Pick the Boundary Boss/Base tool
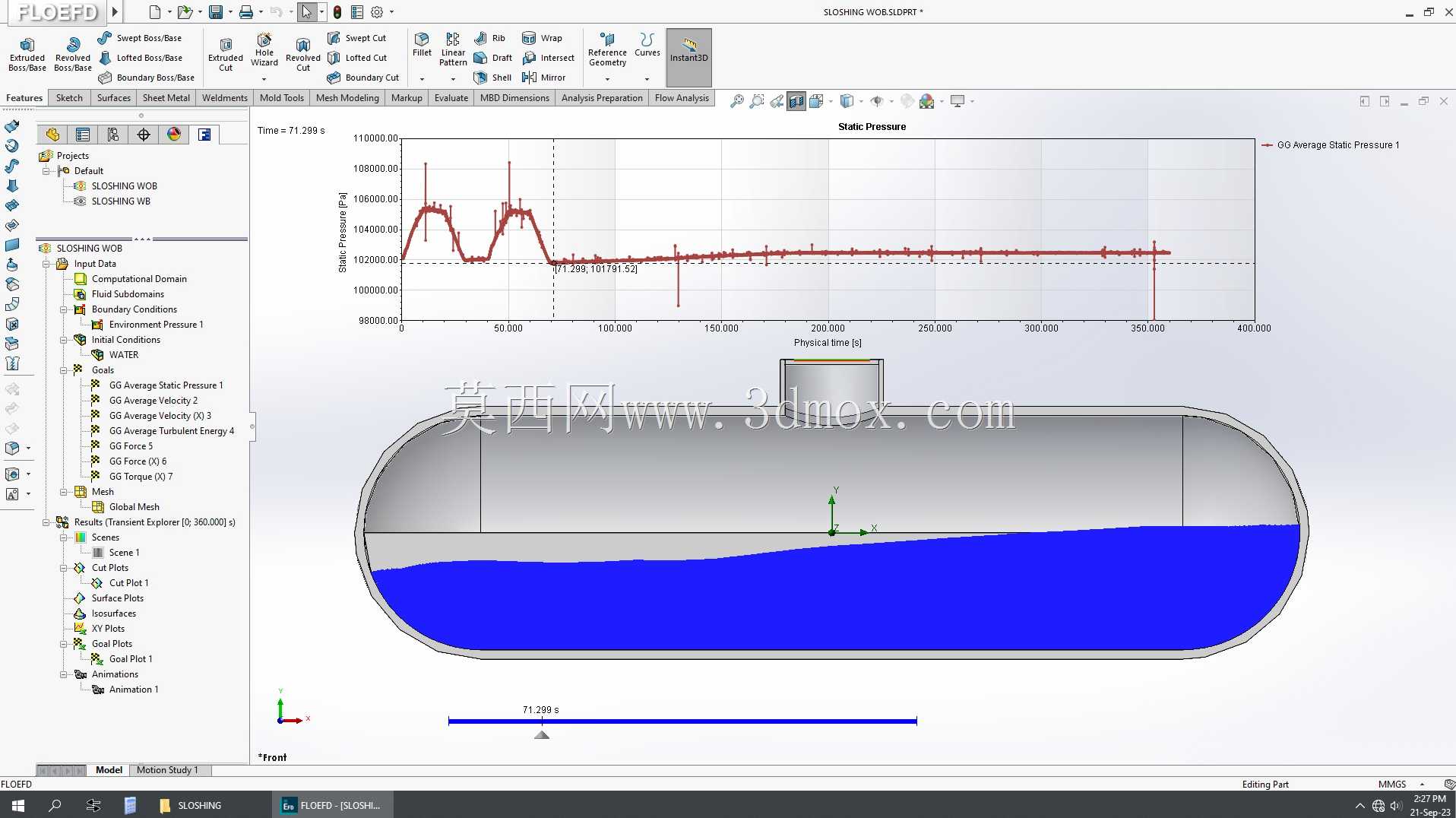Viewport: 1456px width, 818px height. pos(146,78)
